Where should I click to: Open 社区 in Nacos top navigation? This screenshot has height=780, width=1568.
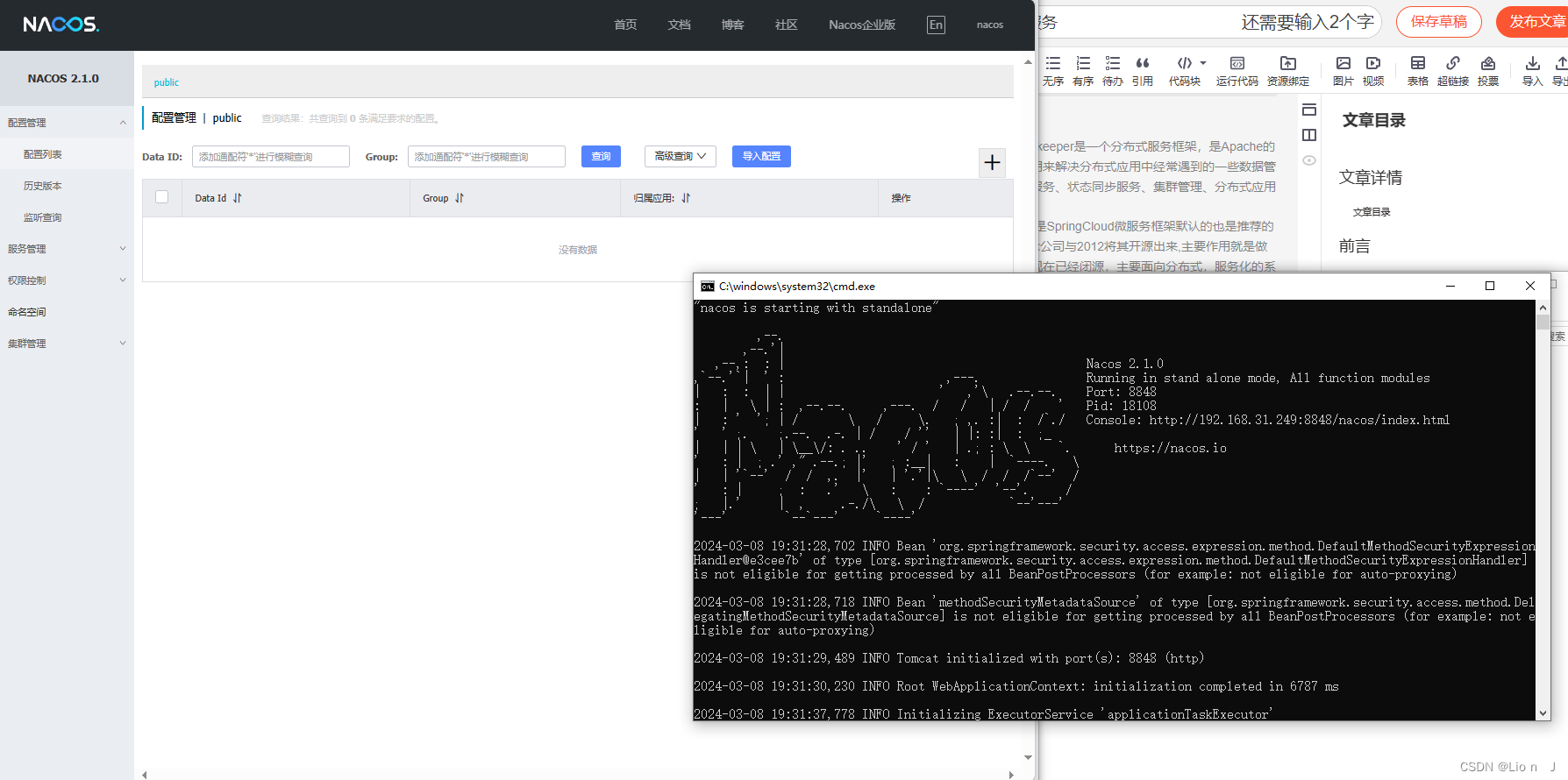[786, 25]
